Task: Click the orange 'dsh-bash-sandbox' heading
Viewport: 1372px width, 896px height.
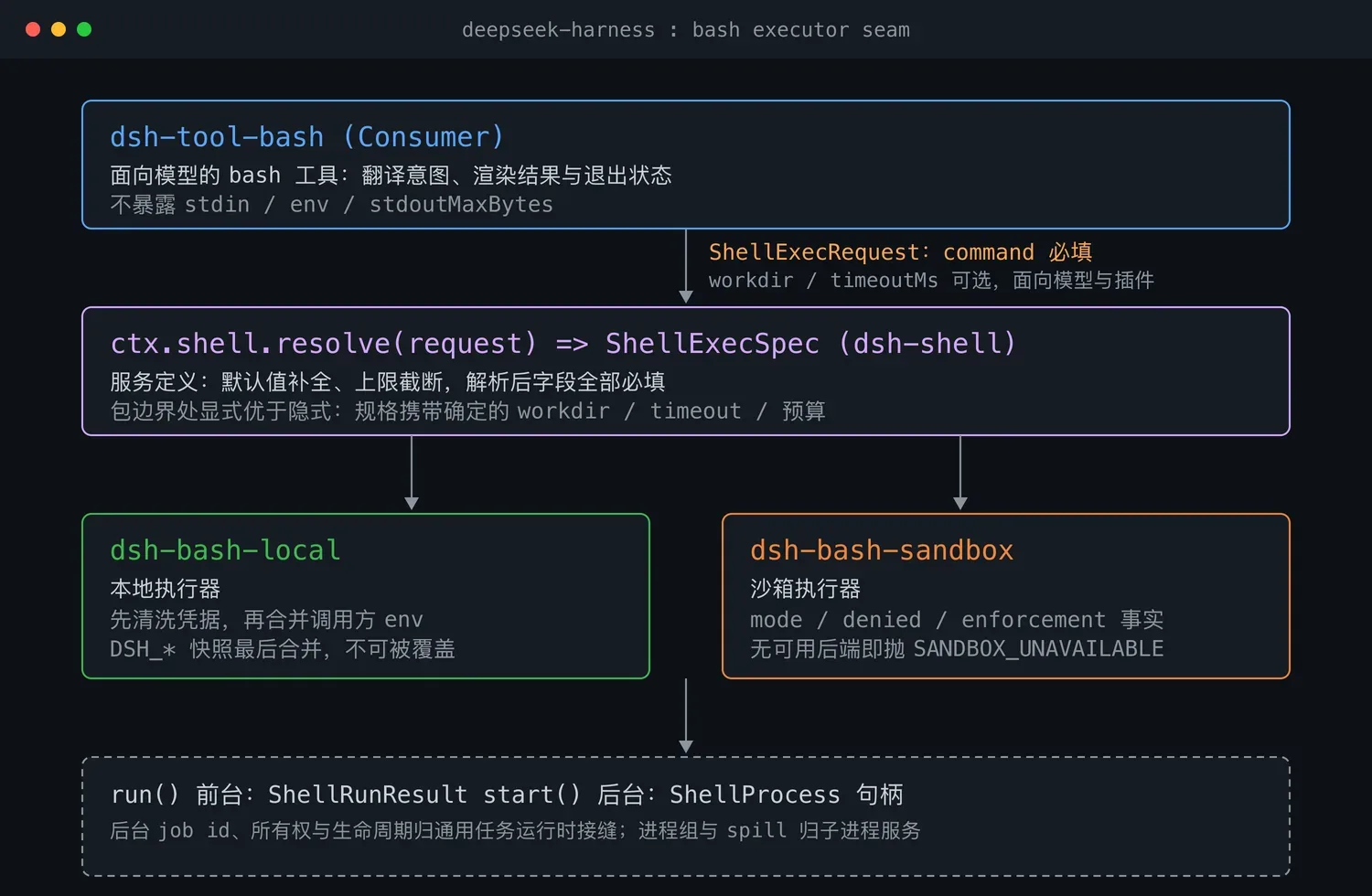Action: pos(882,550)
